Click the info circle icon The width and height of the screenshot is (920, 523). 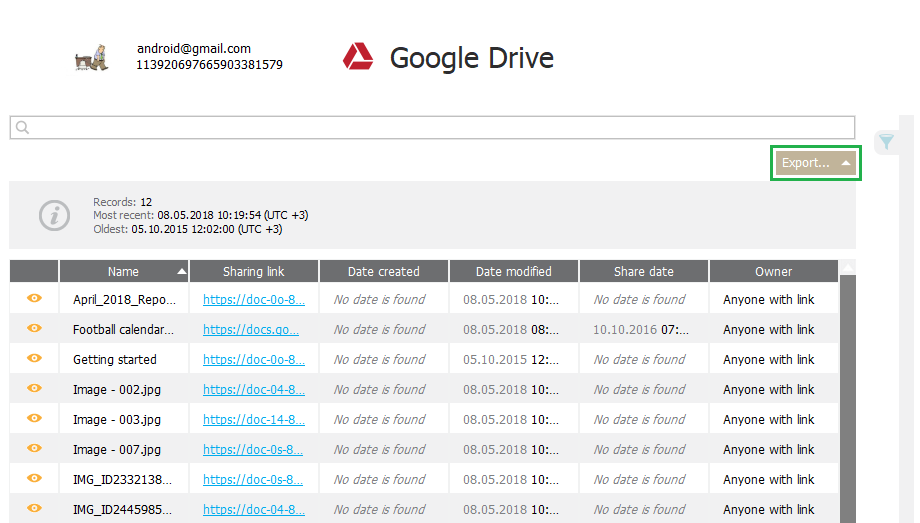(x=54, y=215)
